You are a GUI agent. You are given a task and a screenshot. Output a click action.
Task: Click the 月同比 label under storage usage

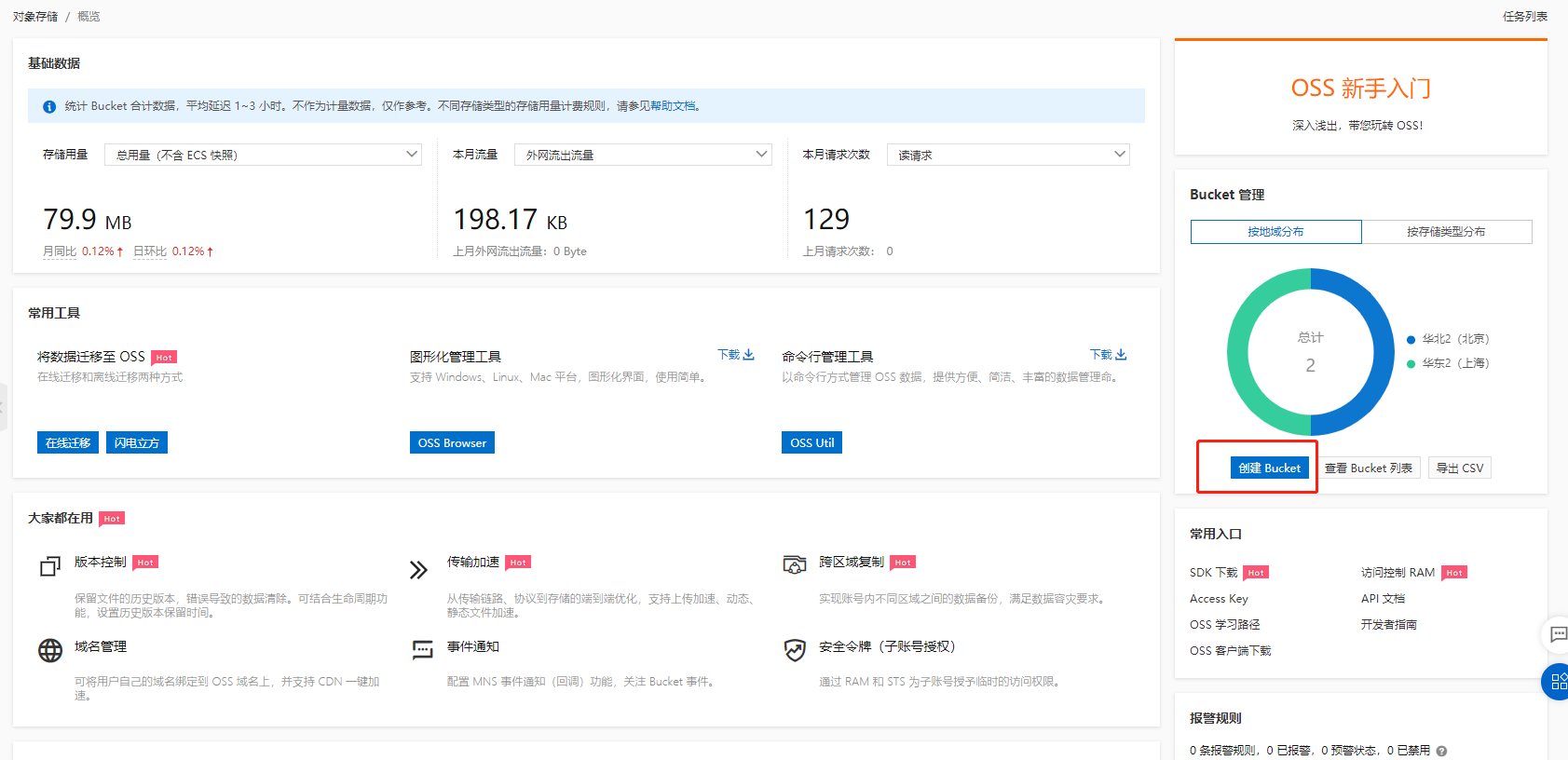(60, 251)
